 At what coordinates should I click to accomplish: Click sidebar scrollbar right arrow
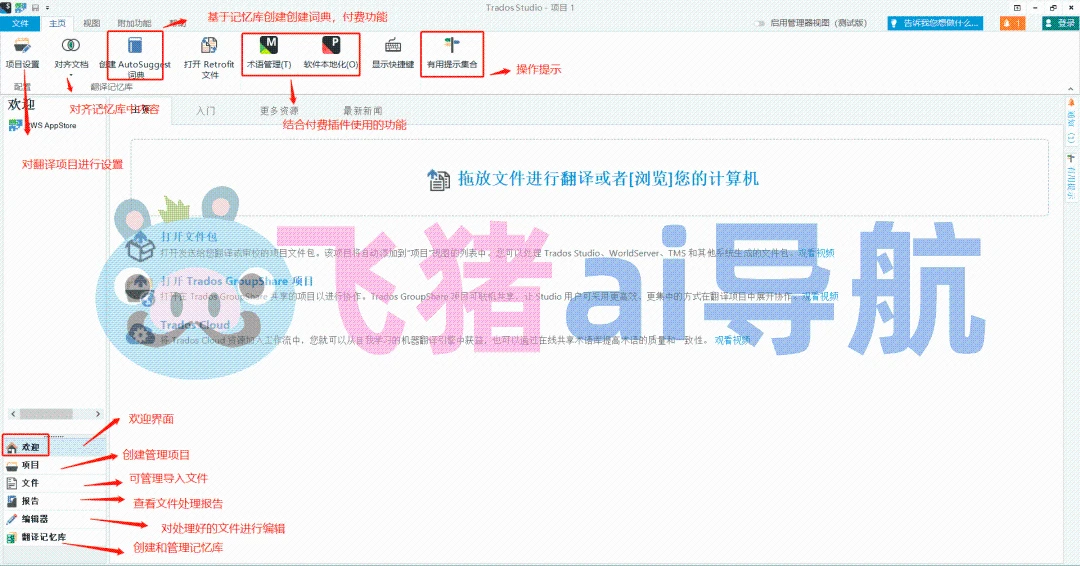(98, 414)
